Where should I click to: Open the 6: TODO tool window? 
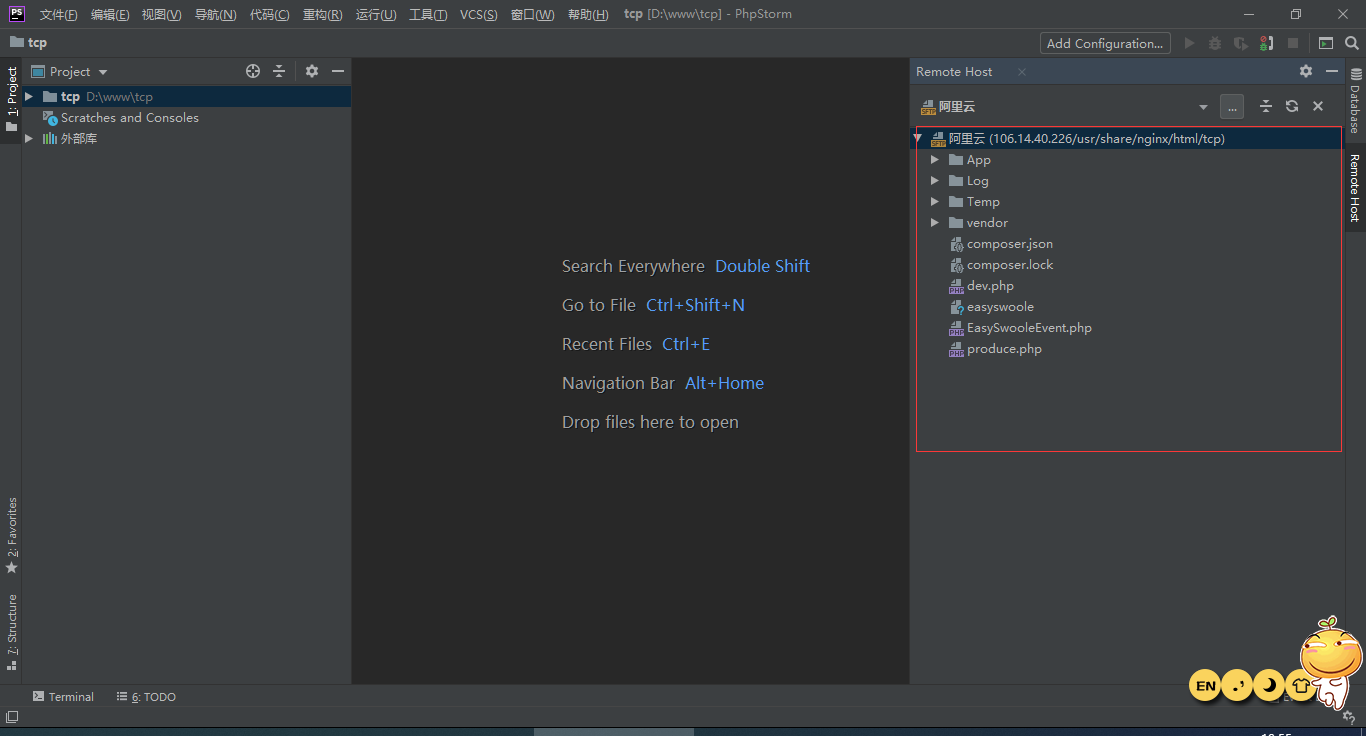click(x=146, y=697)
